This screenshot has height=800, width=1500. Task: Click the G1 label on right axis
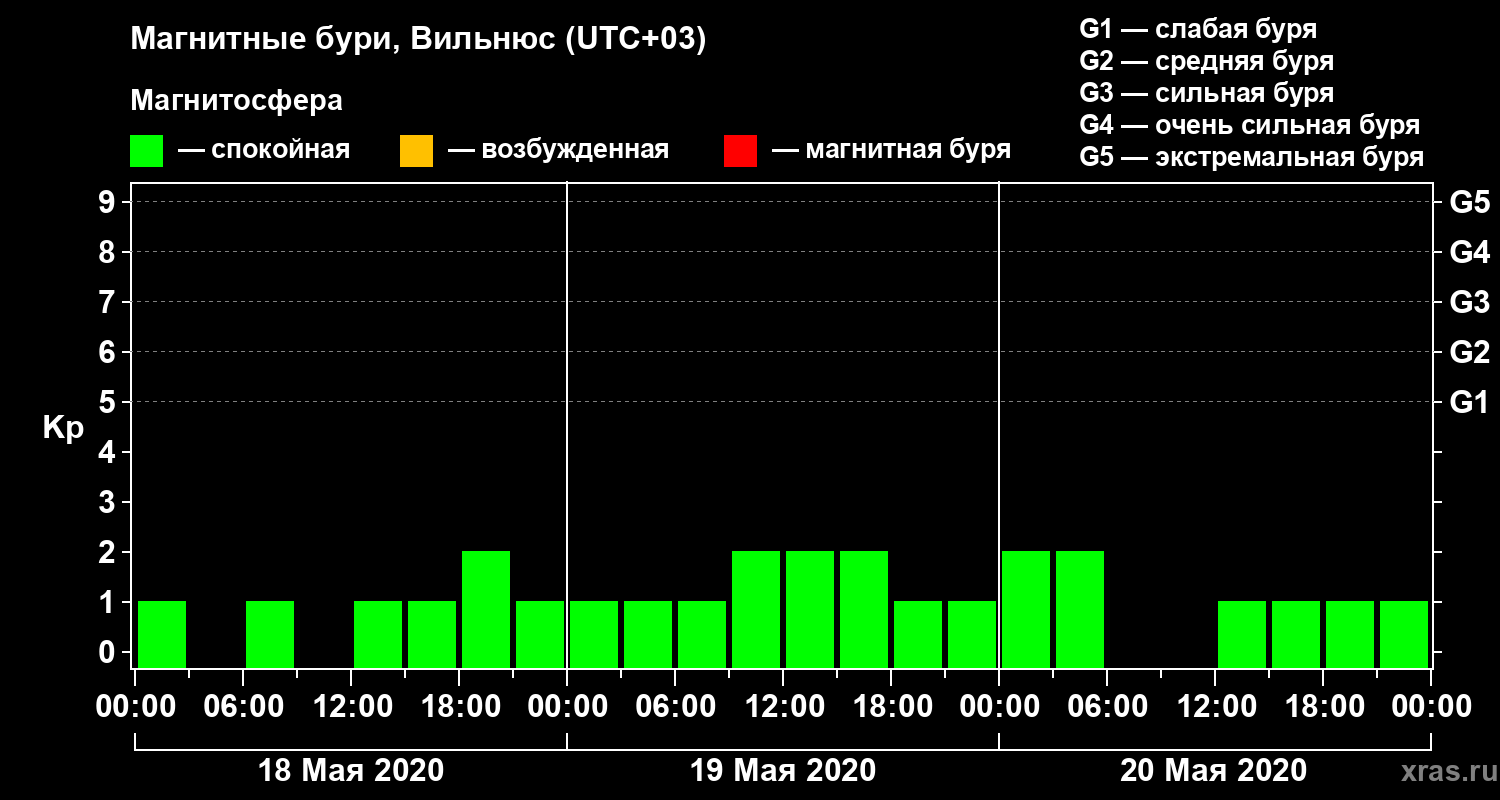(x=1469, y=402)
